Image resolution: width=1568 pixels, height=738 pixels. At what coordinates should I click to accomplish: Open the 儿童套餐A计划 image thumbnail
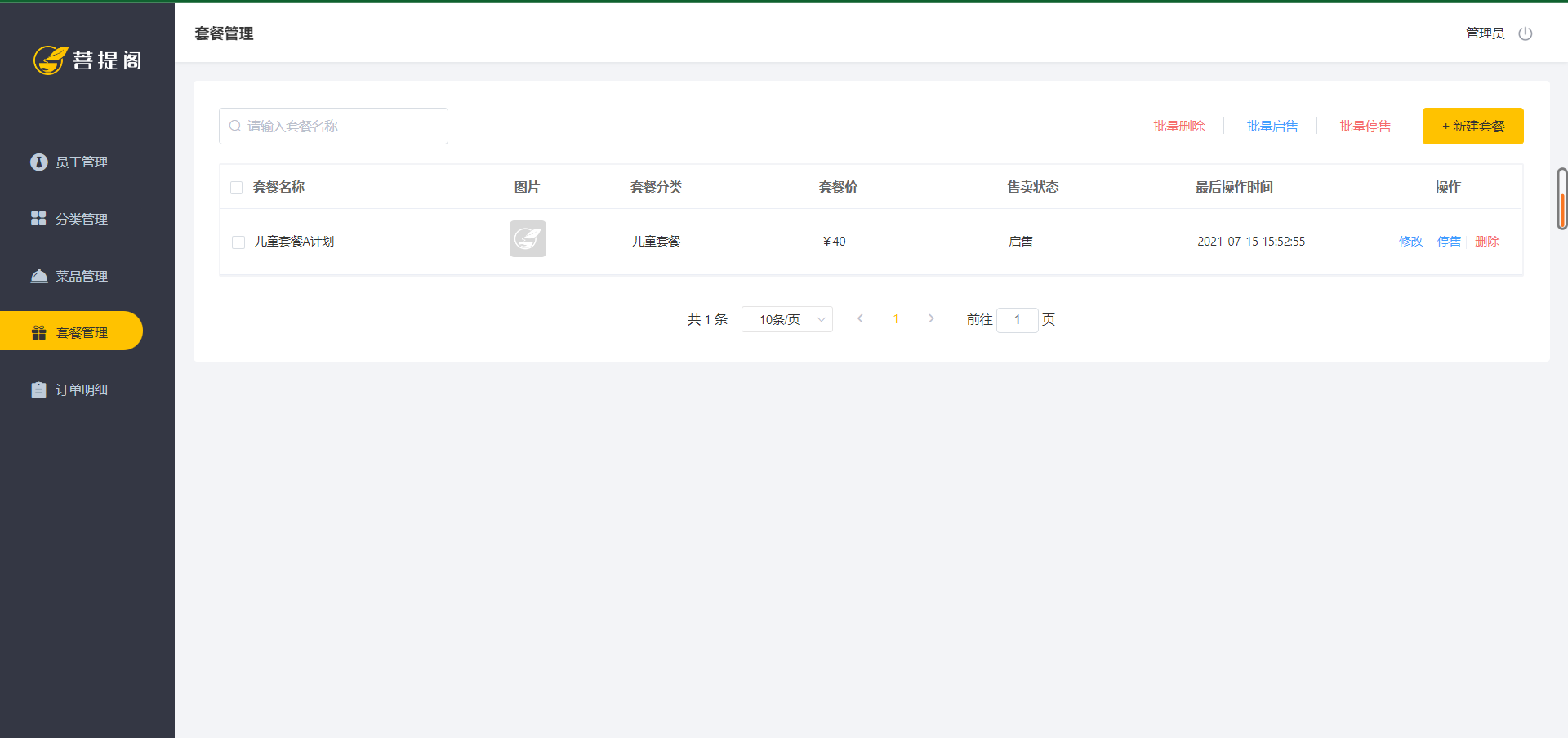click(528, 238)
